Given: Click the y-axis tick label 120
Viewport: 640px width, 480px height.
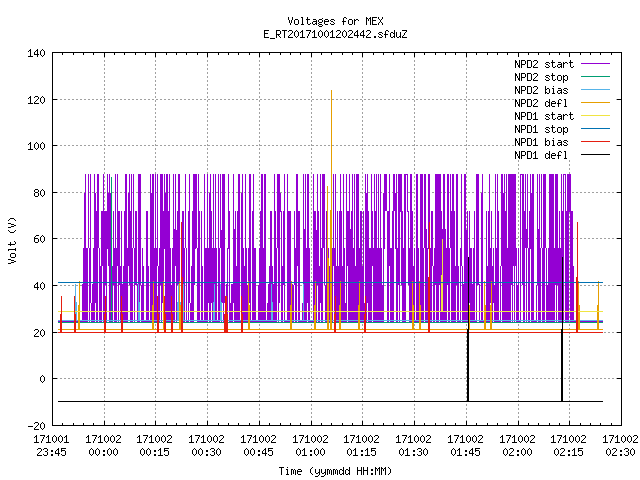Looking at the screenshot, I should tap(36, 100).
